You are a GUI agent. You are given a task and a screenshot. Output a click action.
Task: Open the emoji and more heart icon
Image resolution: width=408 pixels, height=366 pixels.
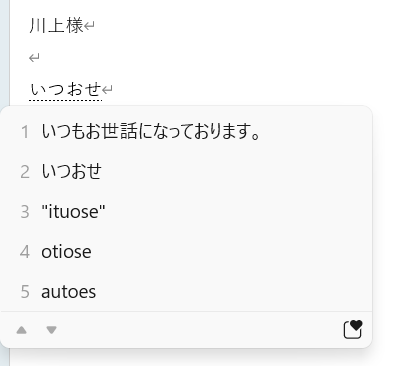coord(353,329)
